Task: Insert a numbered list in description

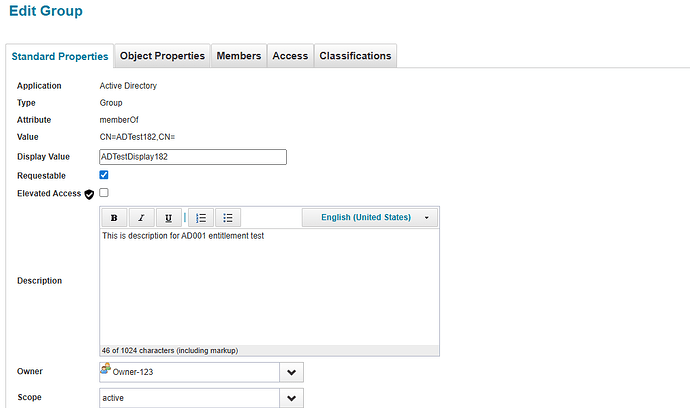Action: click(x=201, y=217)
